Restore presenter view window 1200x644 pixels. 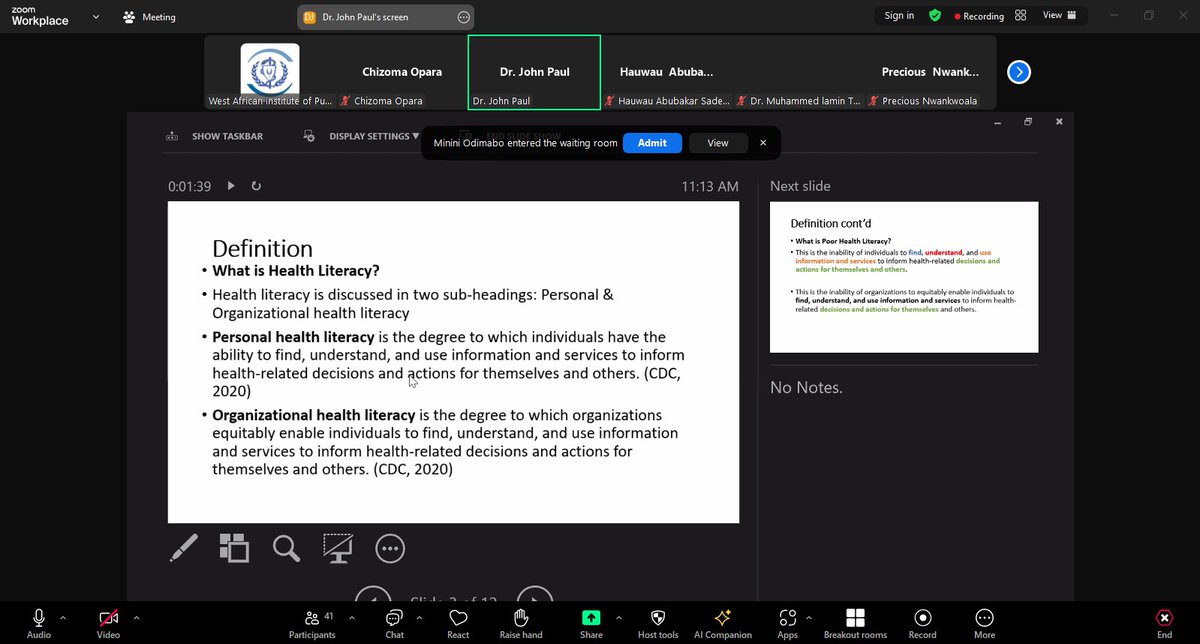click(1027, 122)
